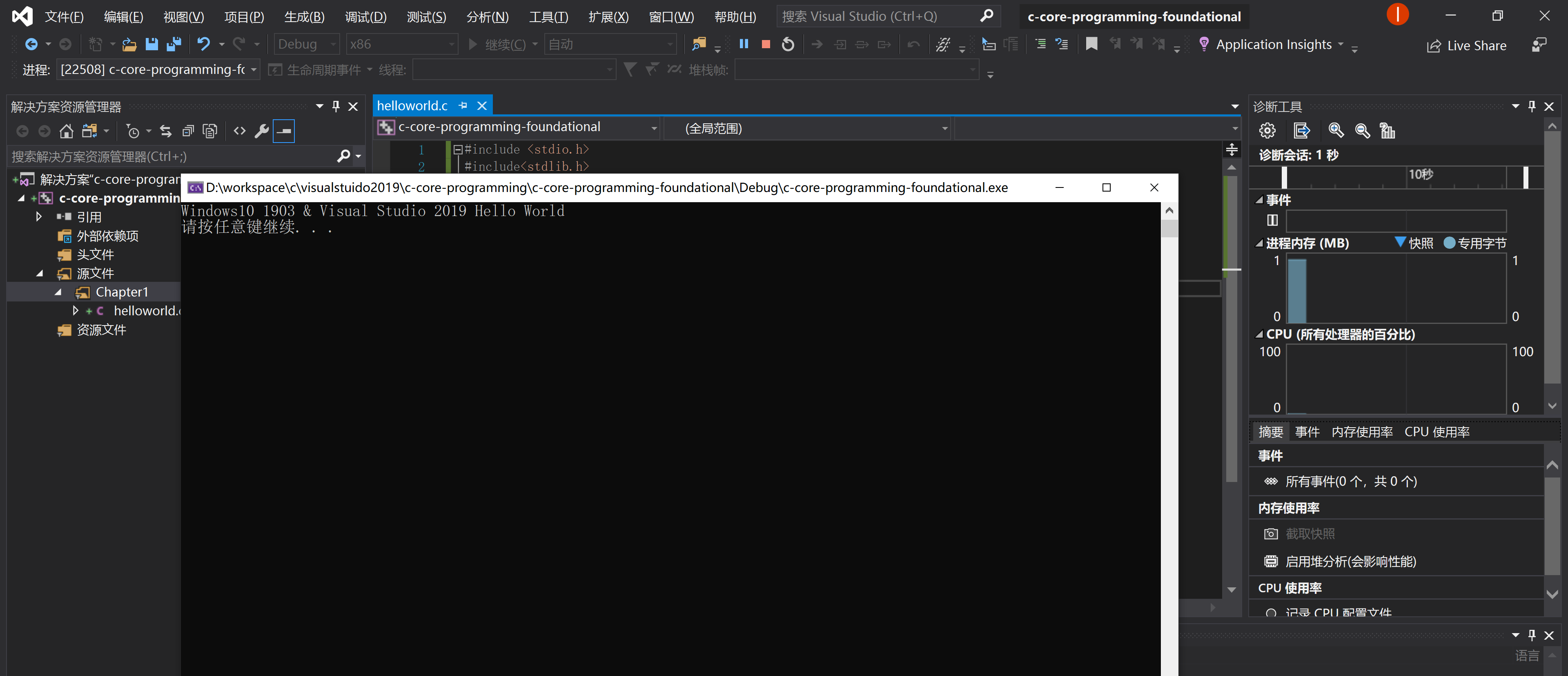1568x676 pixels.
Task: Toggle pin on the helloworld.c tab
Action: coord(463,106)
